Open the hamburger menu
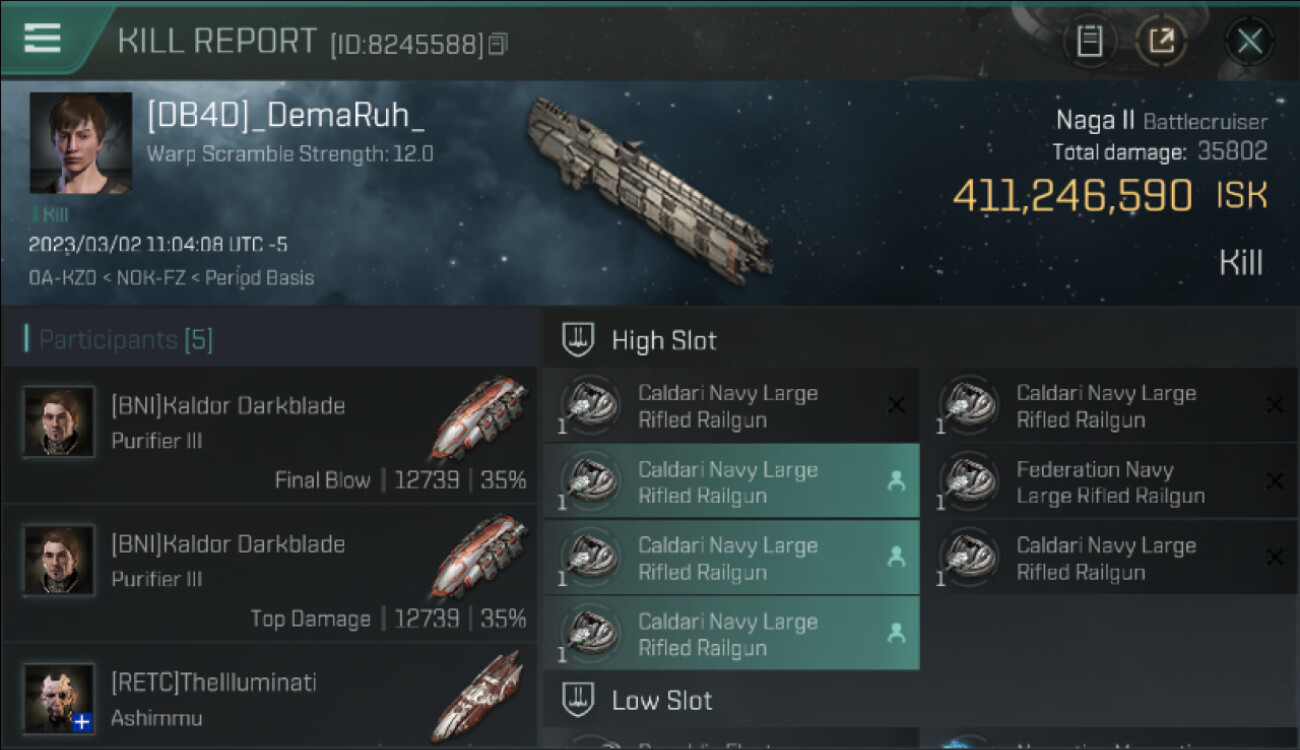Image resolution: width=1300 pixels, height=750 pixels. click(x=42, y=38)
